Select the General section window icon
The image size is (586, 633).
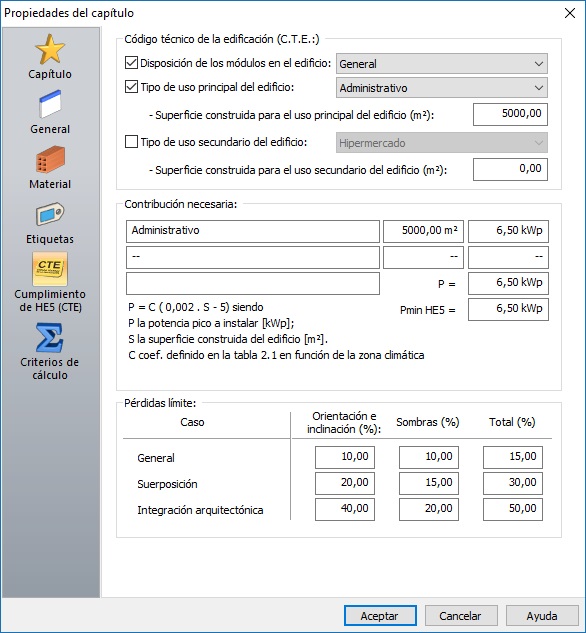point(50,104)
